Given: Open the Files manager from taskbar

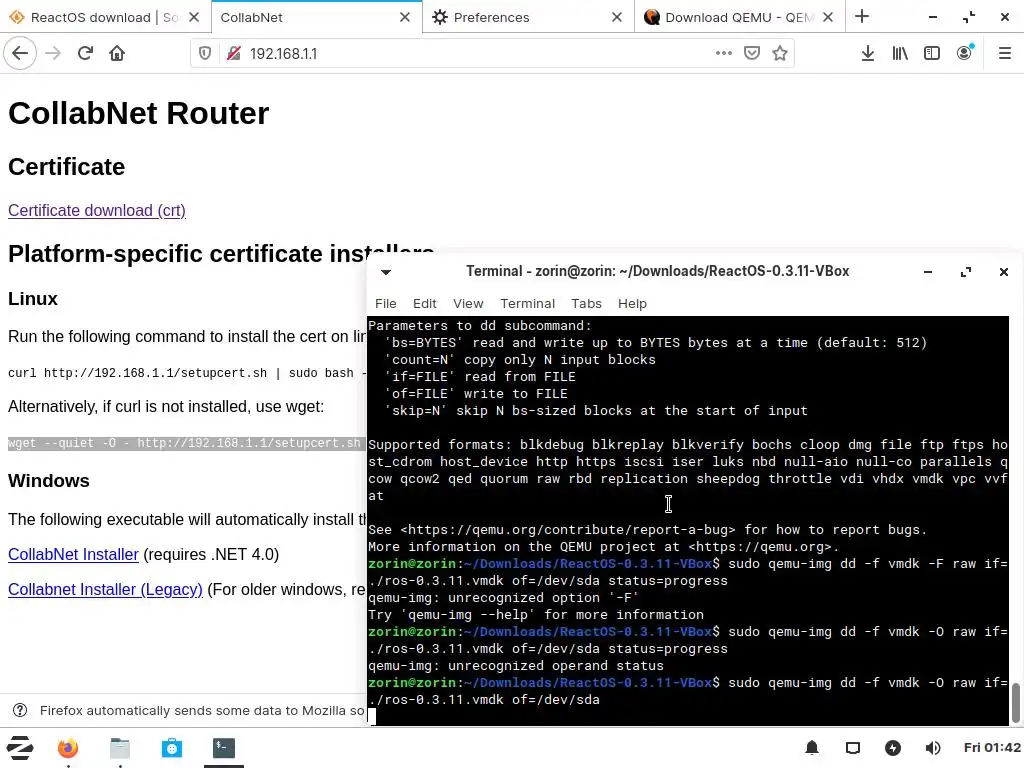Looking at the screenshot, I should tap(120, 748).
